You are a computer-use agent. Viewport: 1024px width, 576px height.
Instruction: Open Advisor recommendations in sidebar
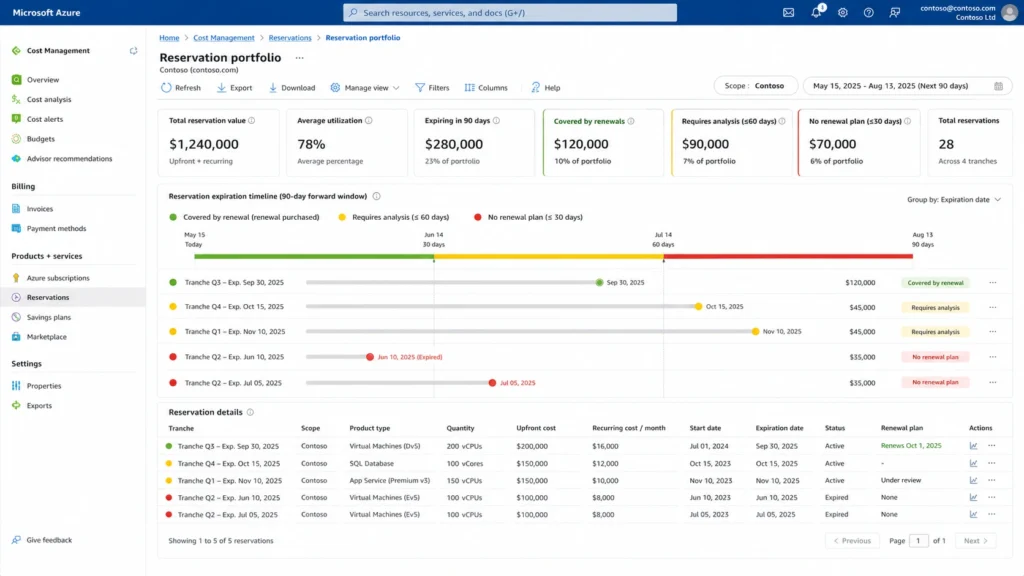tap(69, 159)
